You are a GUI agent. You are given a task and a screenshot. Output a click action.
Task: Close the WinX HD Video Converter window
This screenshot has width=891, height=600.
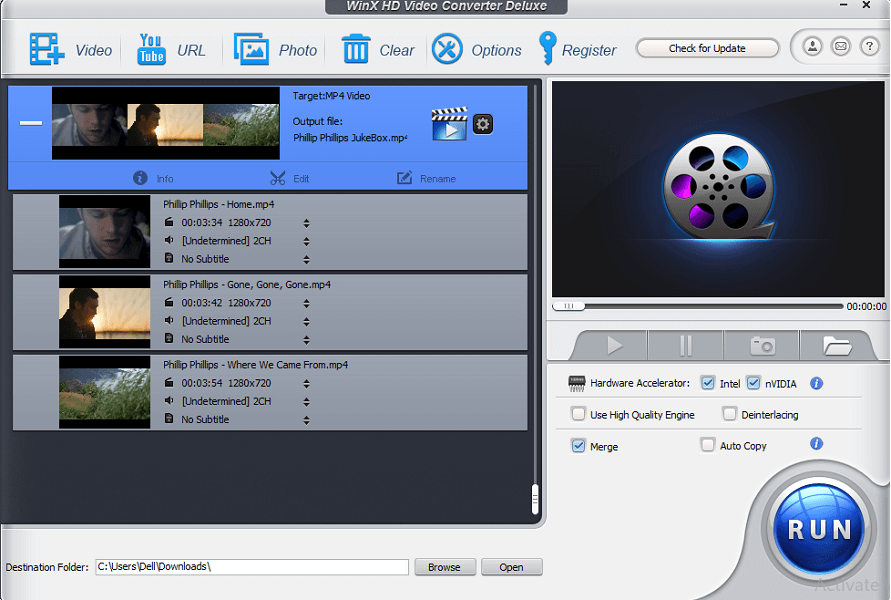click(x=867, y=5)
